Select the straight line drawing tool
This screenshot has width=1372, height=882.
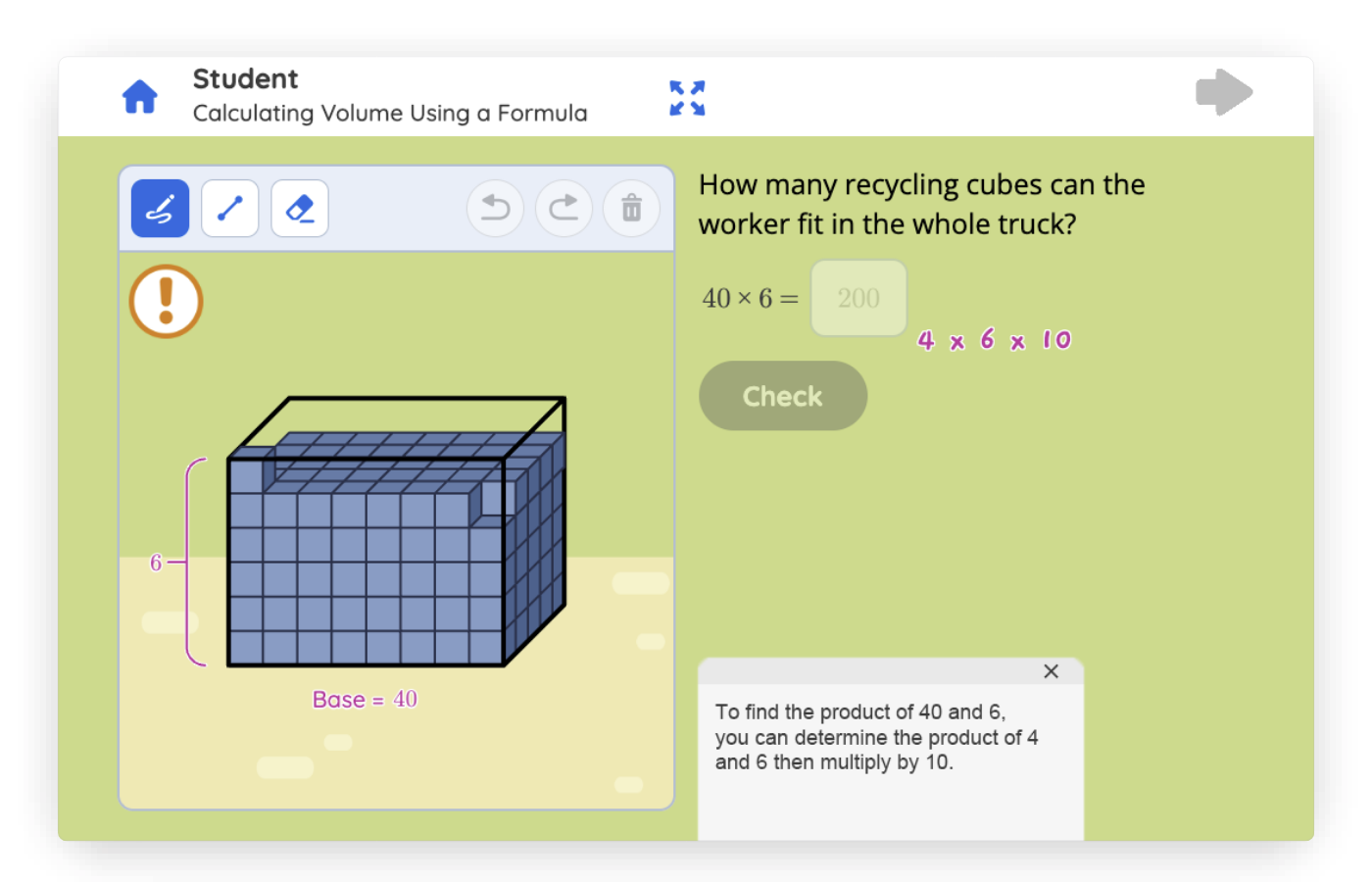click(229, 208)
